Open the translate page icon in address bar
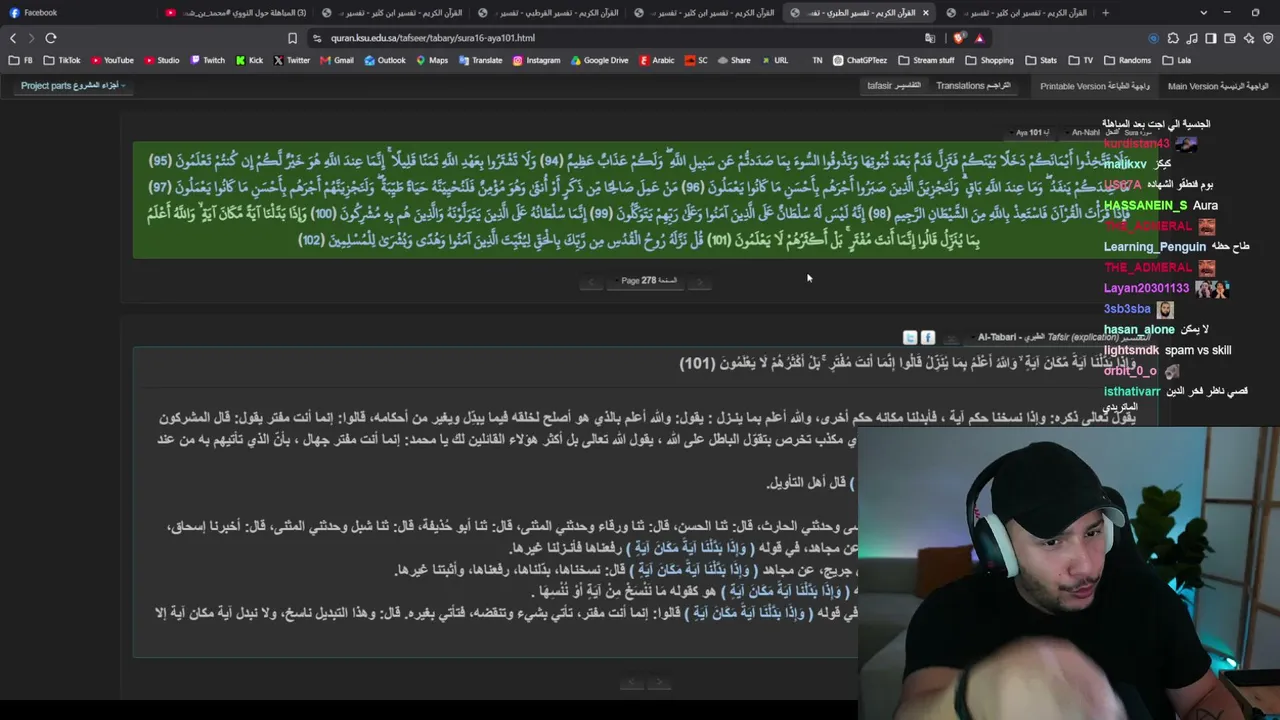This screenshot has width=1280, height=720. [x=930, y=38]
